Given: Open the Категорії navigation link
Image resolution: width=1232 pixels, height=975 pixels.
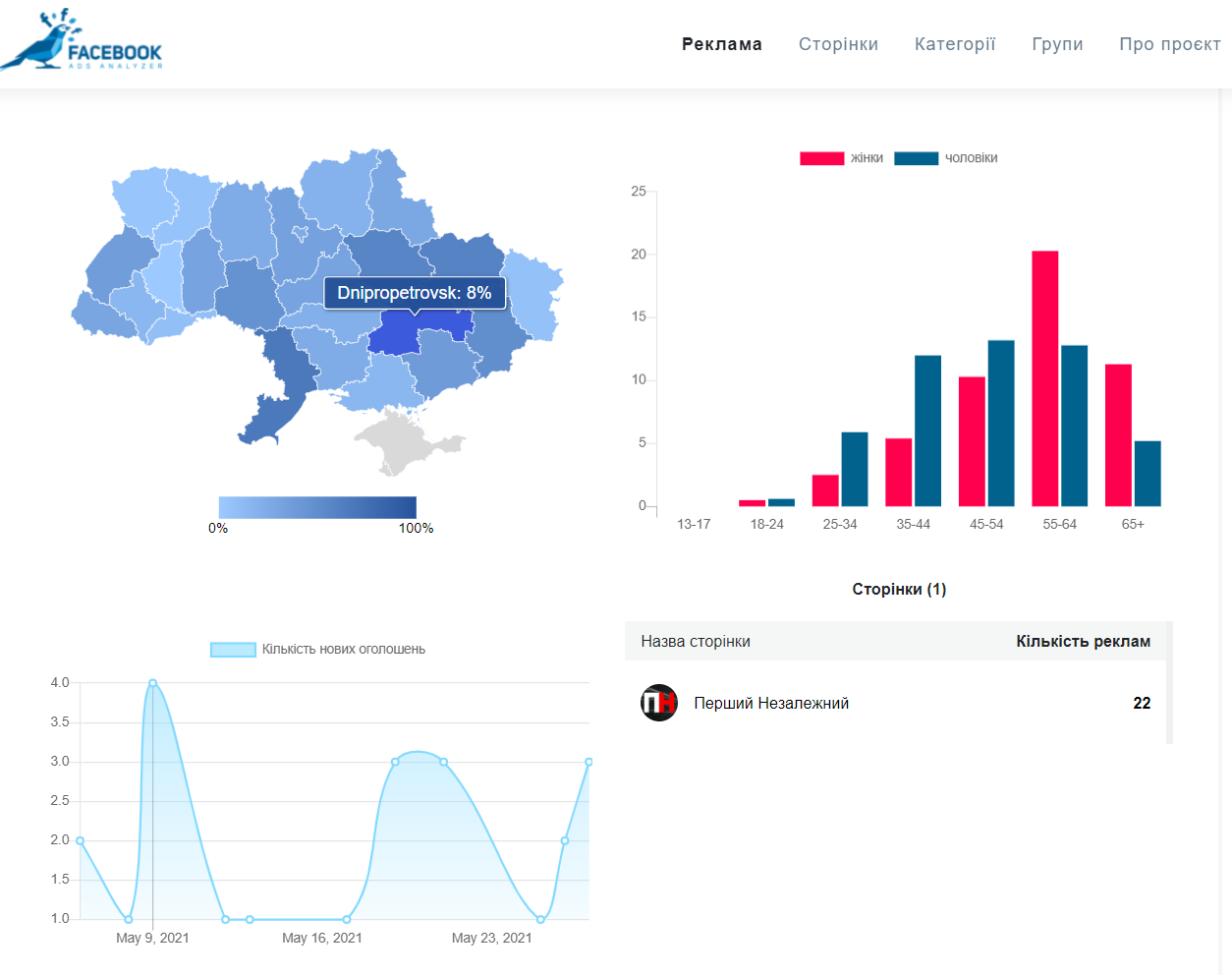Looking at the screenshot, I should point(954,44).
